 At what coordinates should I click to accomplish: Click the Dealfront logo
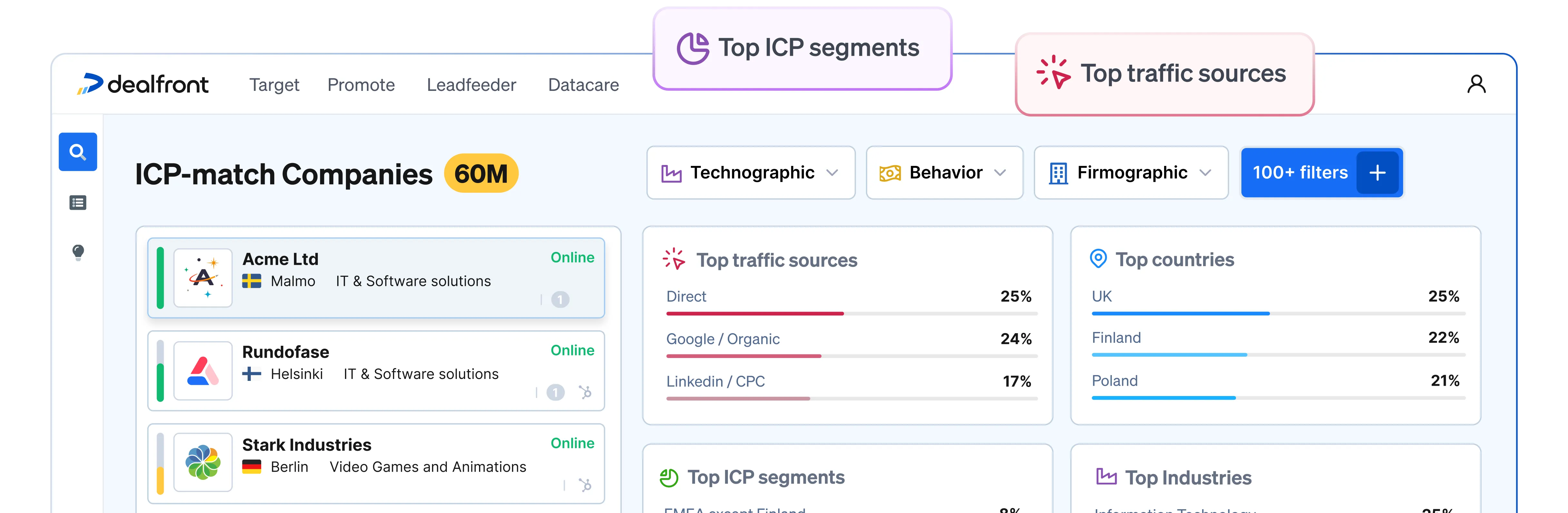pyautogui.click(x=143, y=84)
